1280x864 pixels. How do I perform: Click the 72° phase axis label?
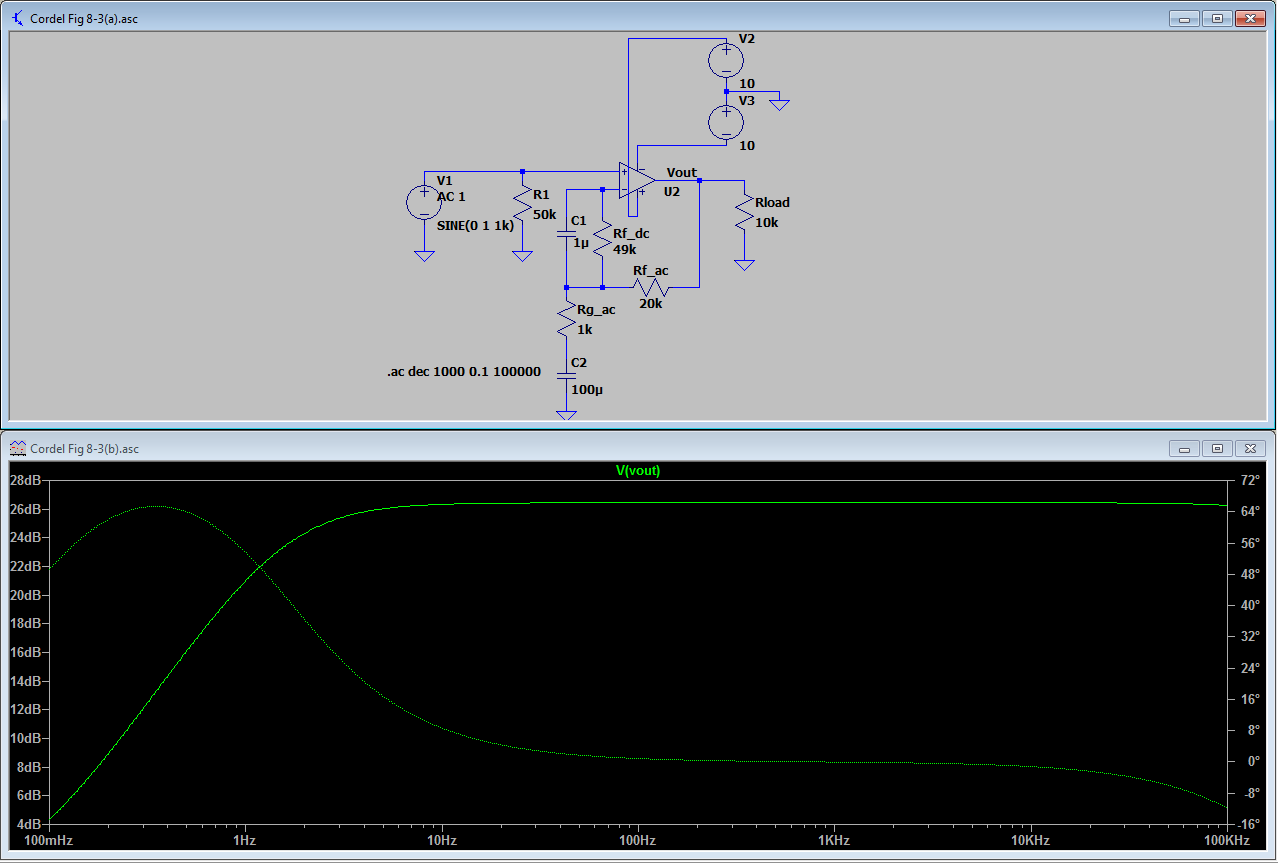(x=1249, y=480)
